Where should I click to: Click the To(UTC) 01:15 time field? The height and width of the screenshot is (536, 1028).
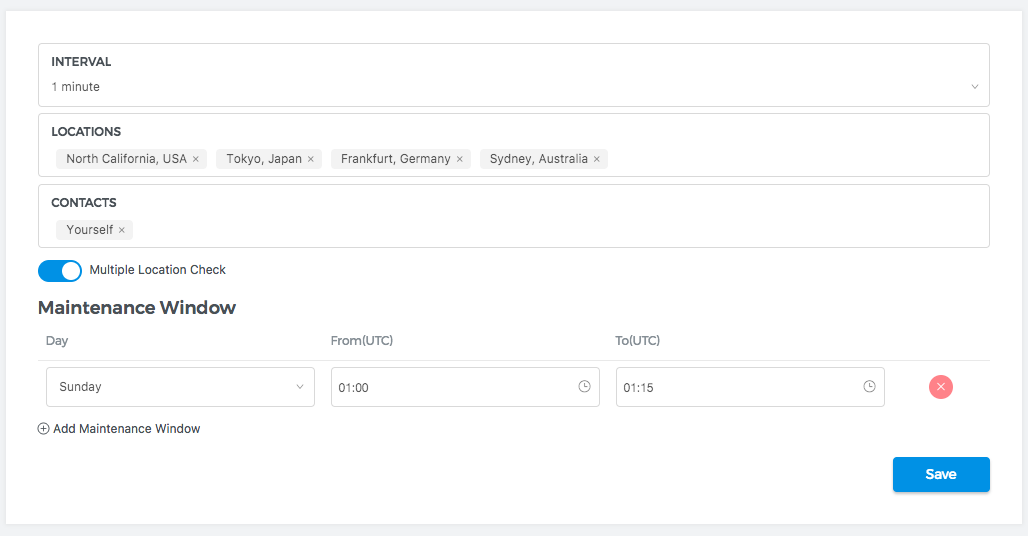735,387
